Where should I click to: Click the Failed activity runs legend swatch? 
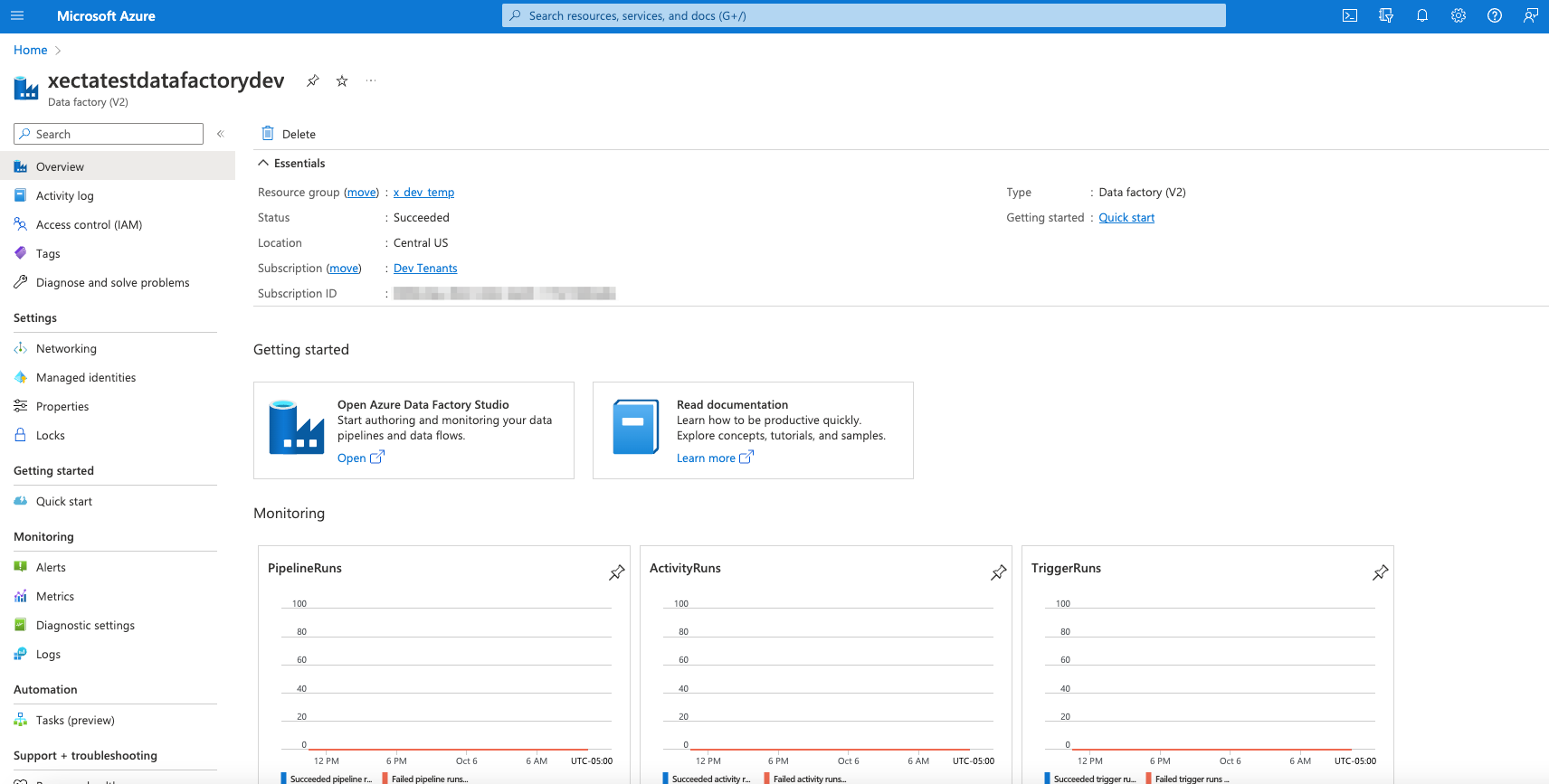point(767,779)
